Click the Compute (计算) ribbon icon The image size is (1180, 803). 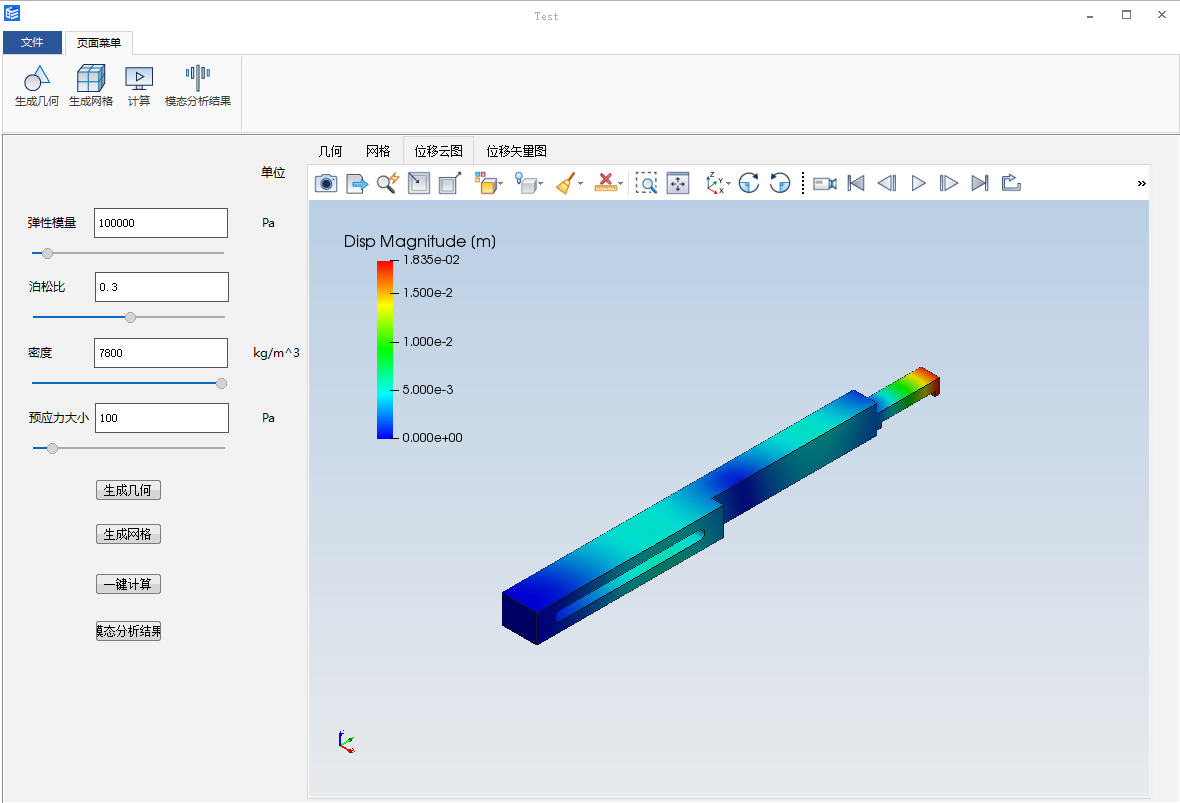click(x=139, y=86)
